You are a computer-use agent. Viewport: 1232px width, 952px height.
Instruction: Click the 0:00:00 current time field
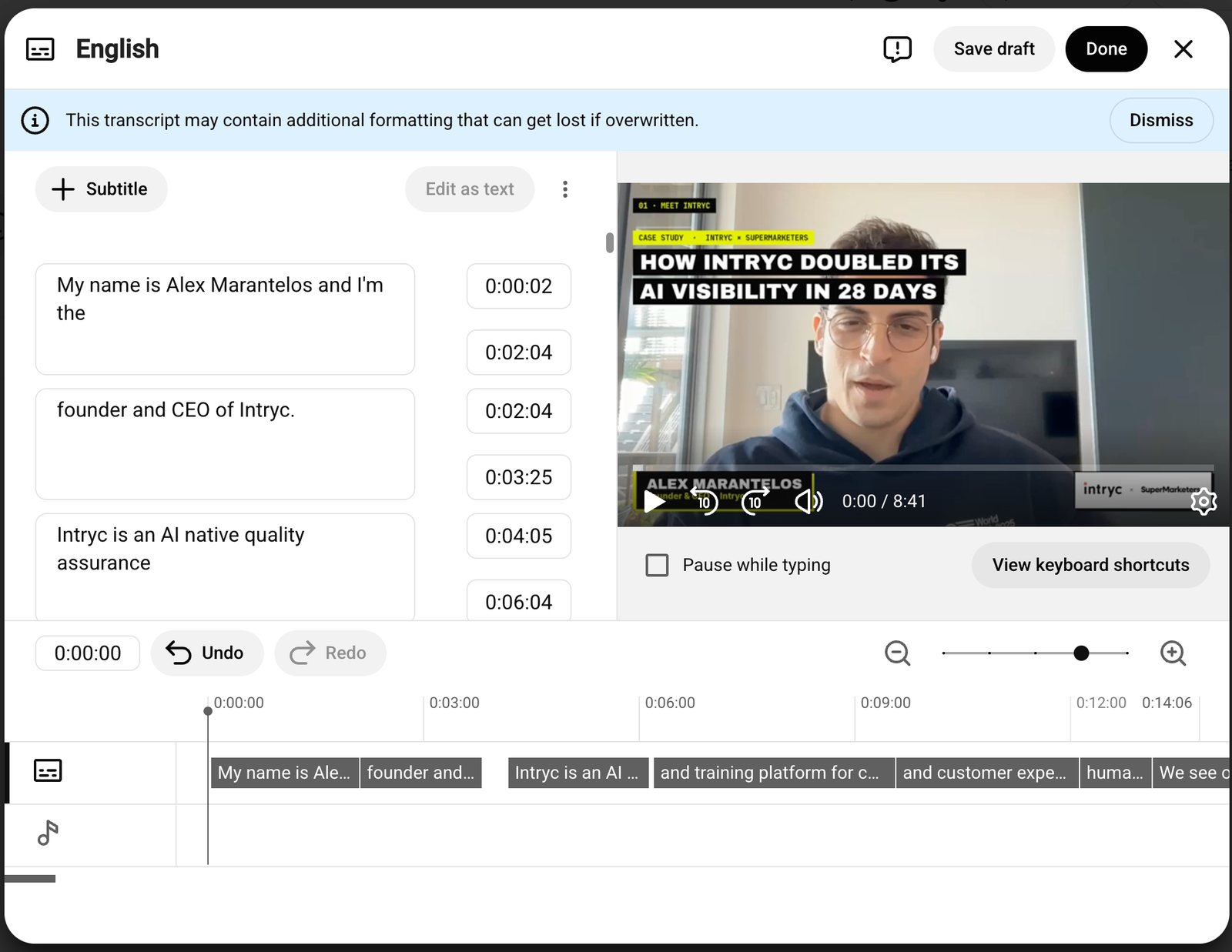[88, 653]
